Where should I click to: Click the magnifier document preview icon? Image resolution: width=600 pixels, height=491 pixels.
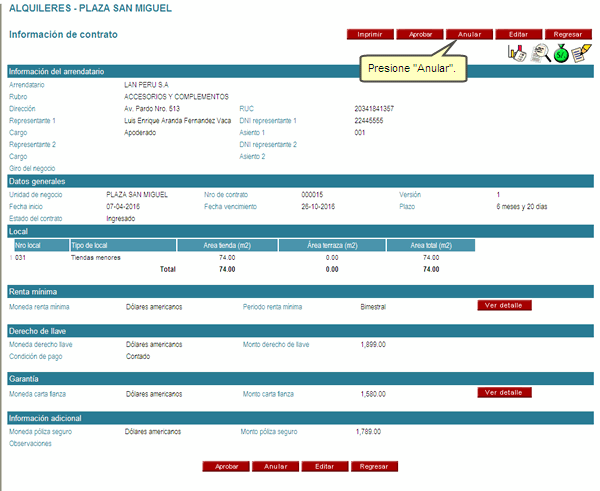point(540,54)
